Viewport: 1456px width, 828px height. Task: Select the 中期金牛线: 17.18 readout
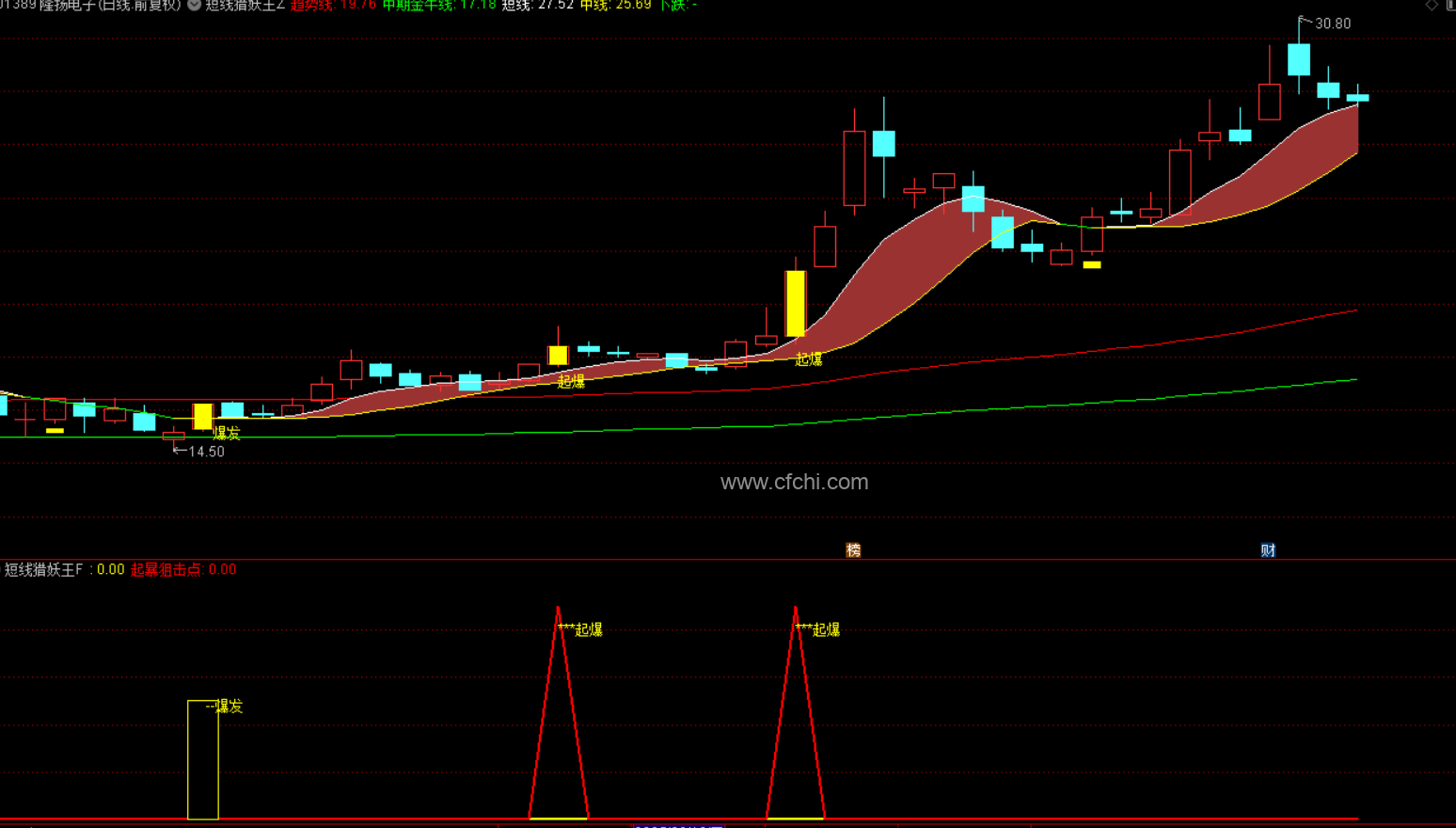point(439,5)
